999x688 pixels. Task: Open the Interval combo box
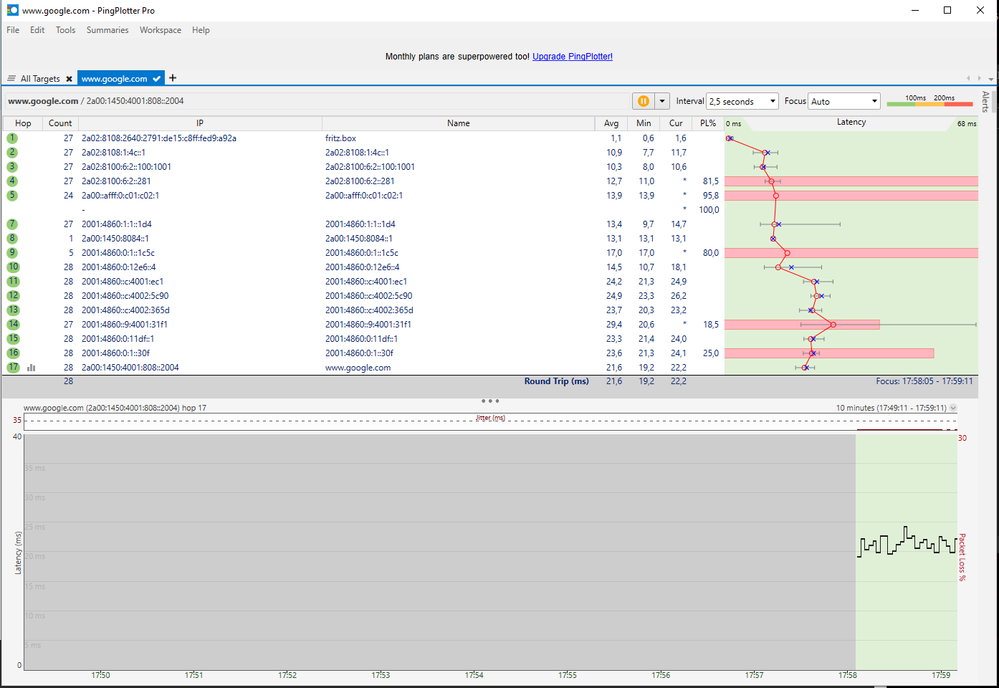click(x=742, y=101)
